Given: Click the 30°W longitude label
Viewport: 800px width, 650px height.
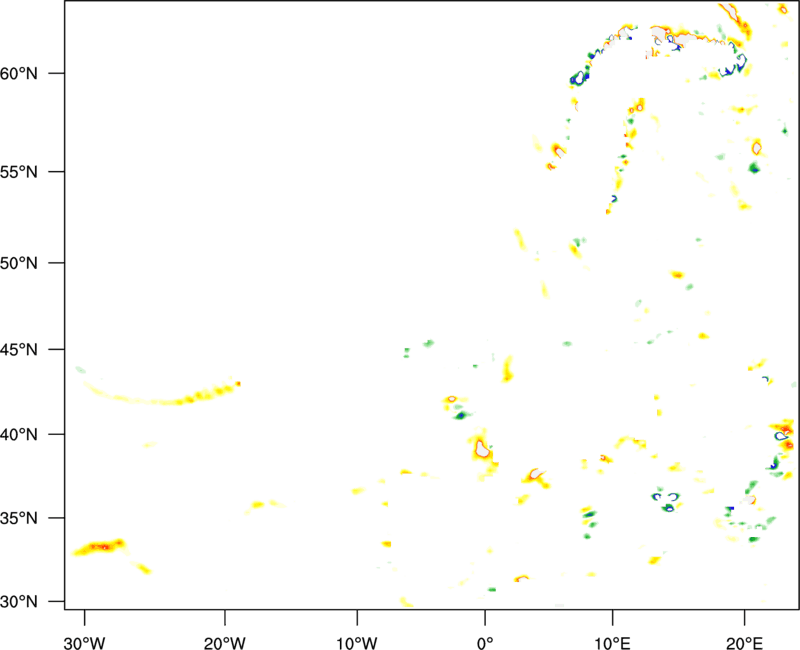Looking at the screenshot, I should (85, 643).
